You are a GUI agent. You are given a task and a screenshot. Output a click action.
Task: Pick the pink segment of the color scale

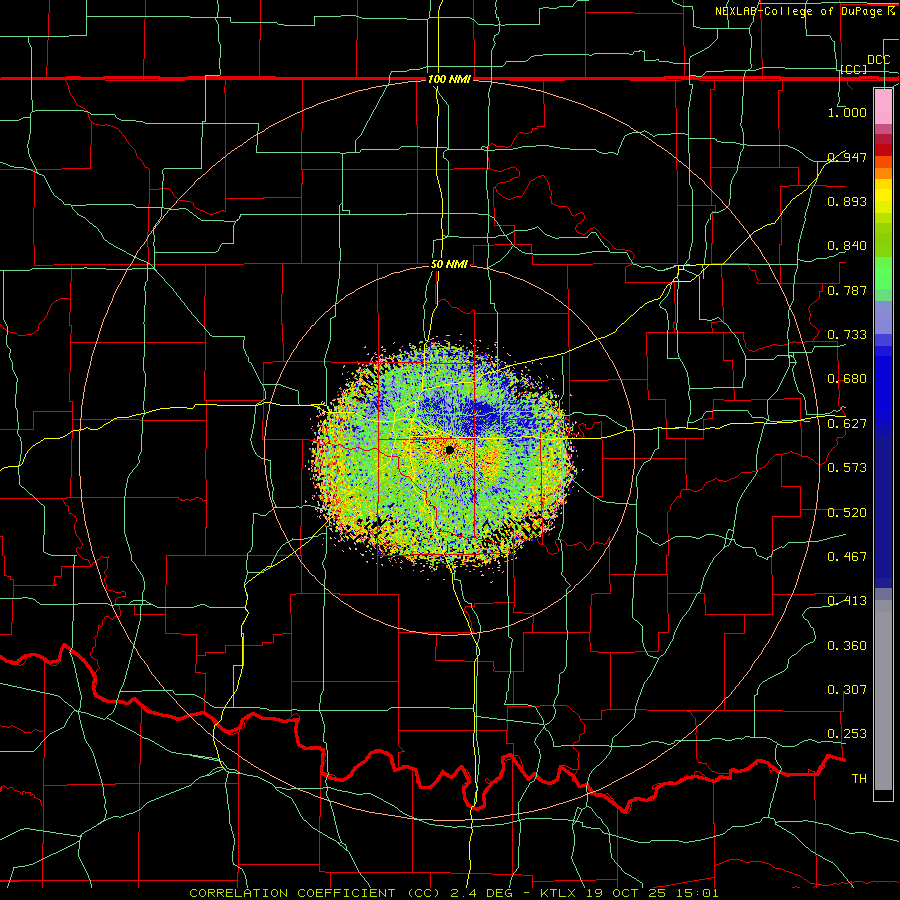click(x=883, y=107)
